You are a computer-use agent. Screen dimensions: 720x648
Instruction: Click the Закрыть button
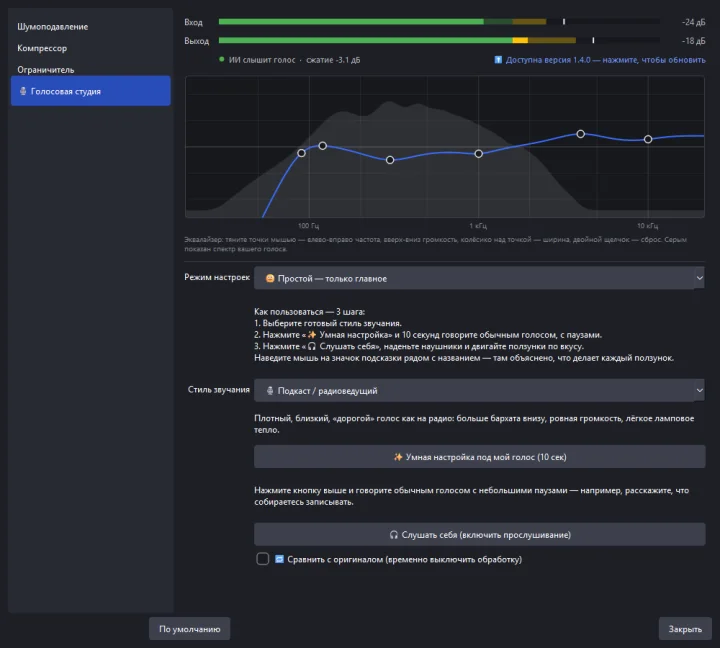tap(685, 629)
